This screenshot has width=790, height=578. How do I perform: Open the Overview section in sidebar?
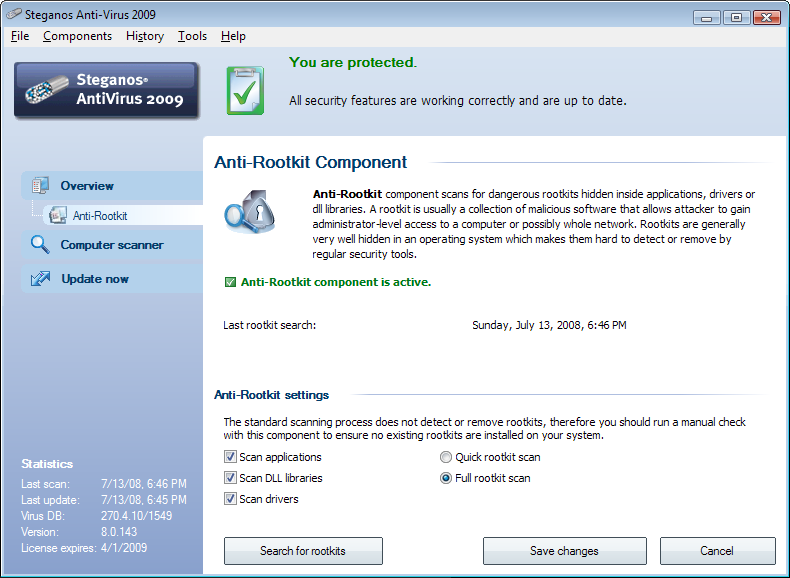(112, 185)
